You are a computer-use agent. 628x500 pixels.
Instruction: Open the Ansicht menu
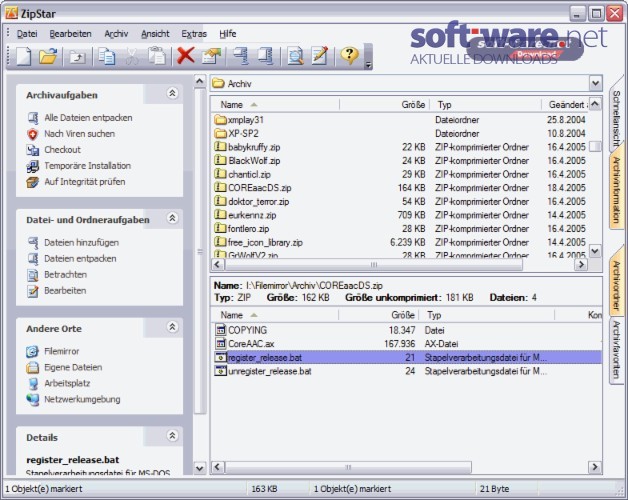pyautogui.click(x=155, y=34)
